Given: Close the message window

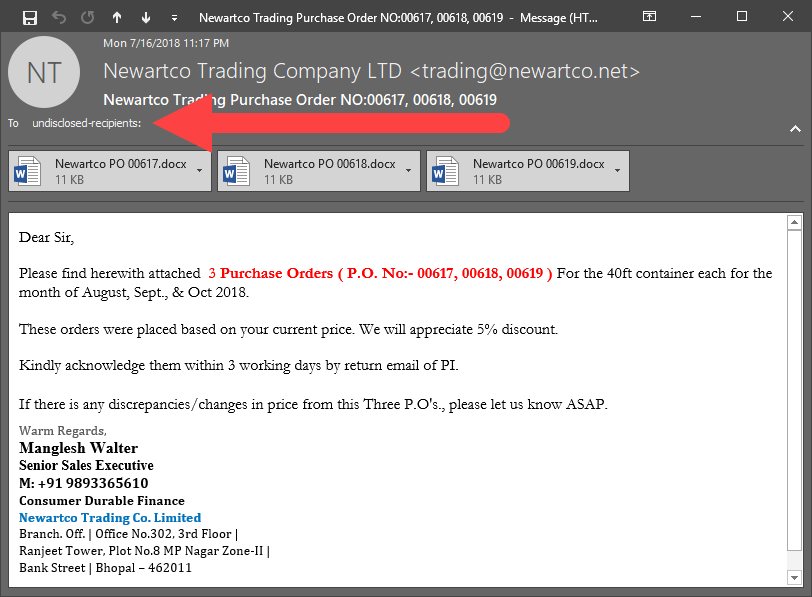Looking at the screenshot, I should coord(788,17).
